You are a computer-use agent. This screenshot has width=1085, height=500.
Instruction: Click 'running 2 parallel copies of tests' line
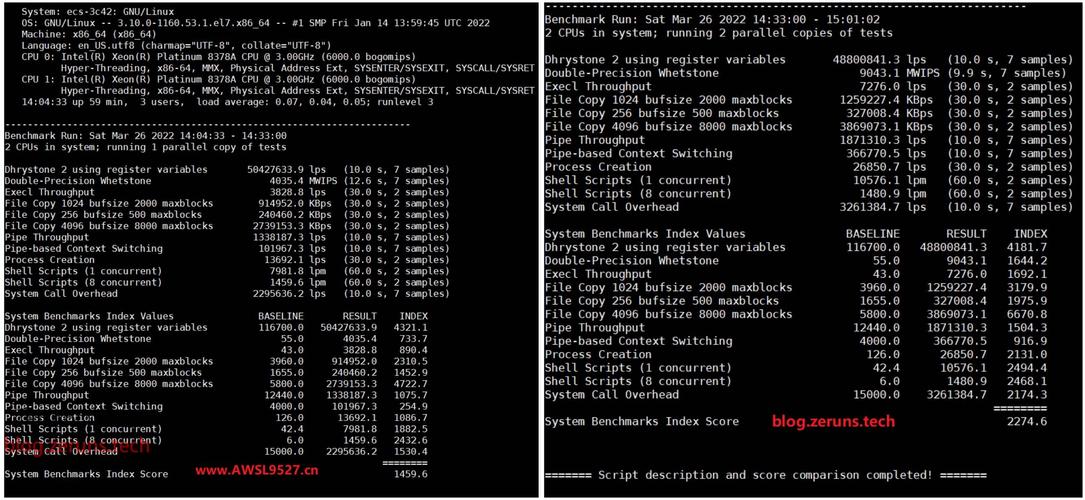tap(719, 33)
